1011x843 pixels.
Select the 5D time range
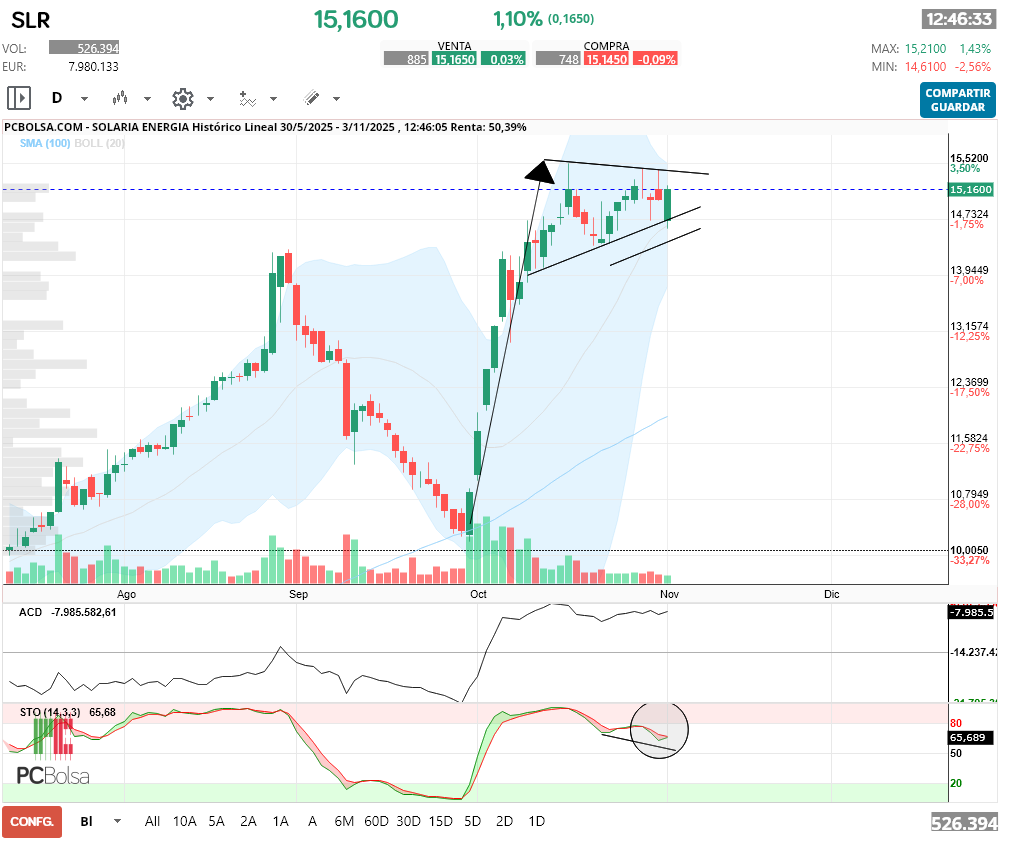click(x=473, y=821)
